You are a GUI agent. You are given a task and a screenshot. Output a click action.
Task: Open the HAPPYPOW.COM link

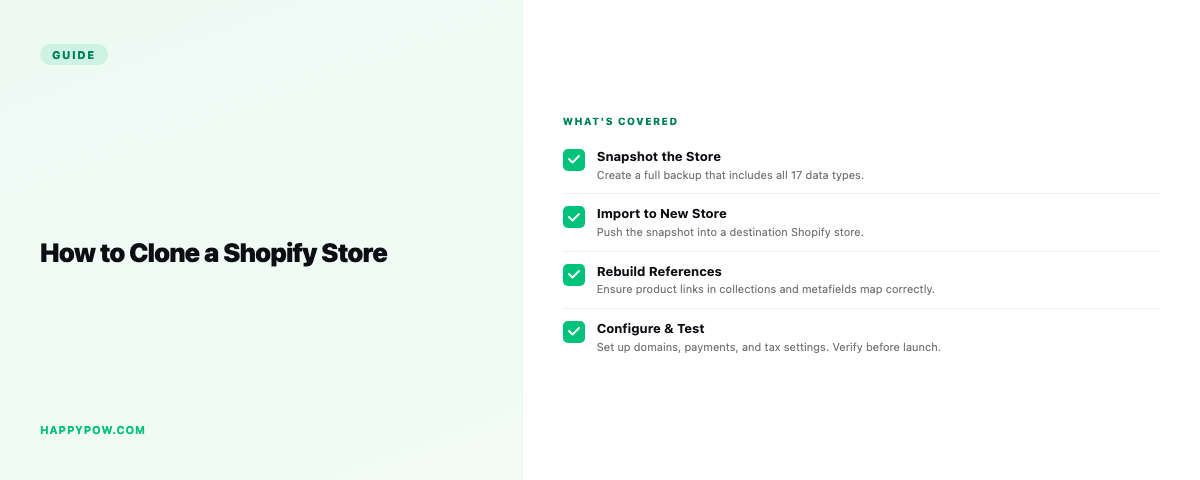[93, 430]
